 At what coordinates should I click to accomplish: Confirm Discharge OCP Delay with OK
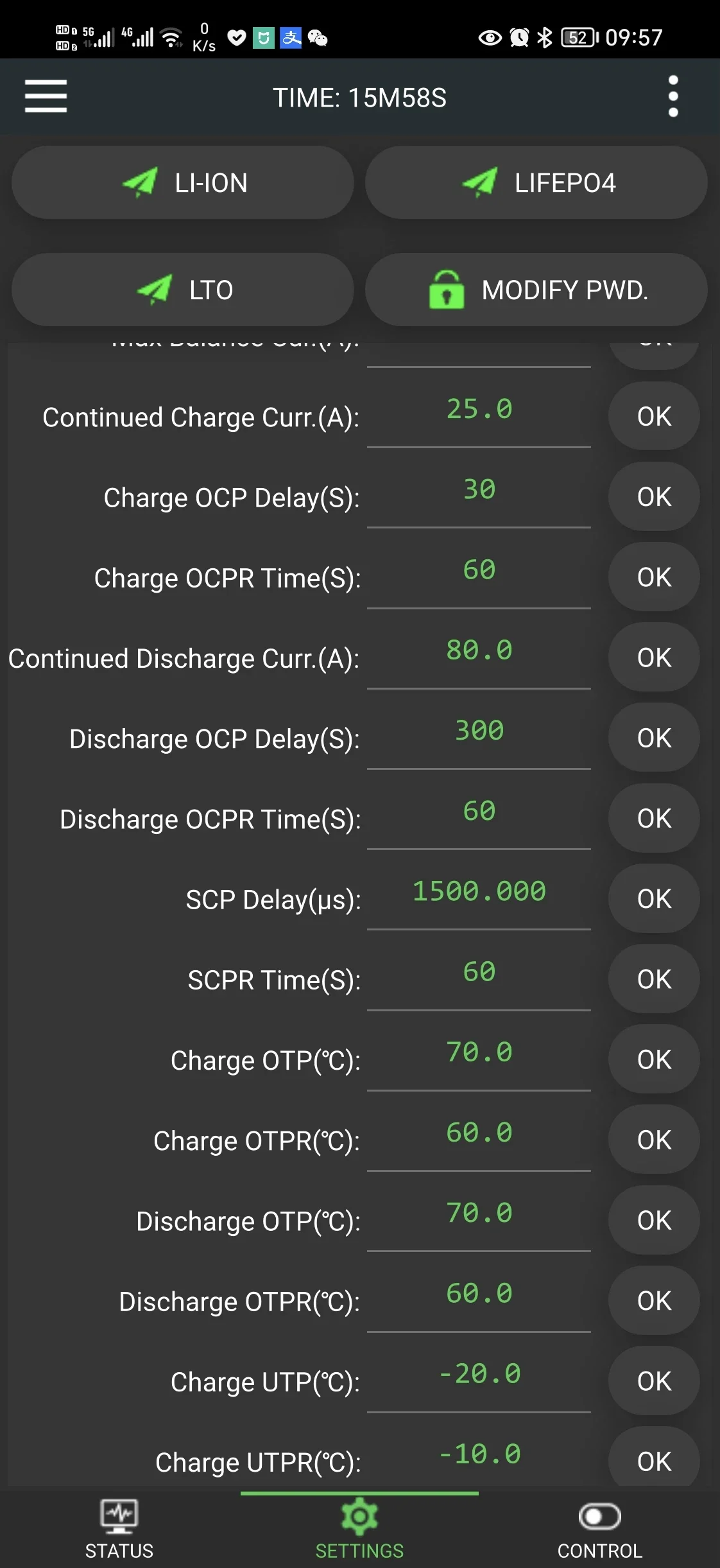point(654,738)
